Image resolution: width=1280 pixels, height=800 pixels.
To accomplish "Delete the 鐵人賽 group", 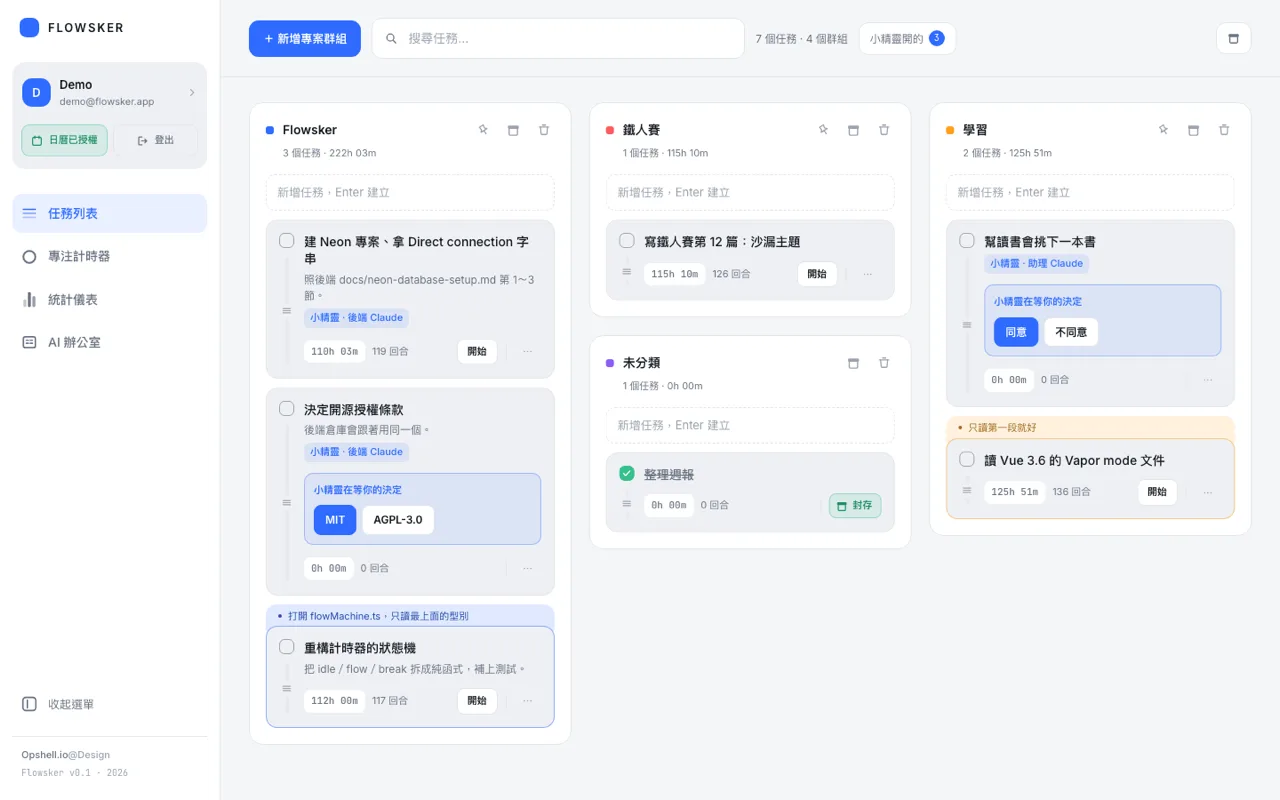I will [884, 130].
